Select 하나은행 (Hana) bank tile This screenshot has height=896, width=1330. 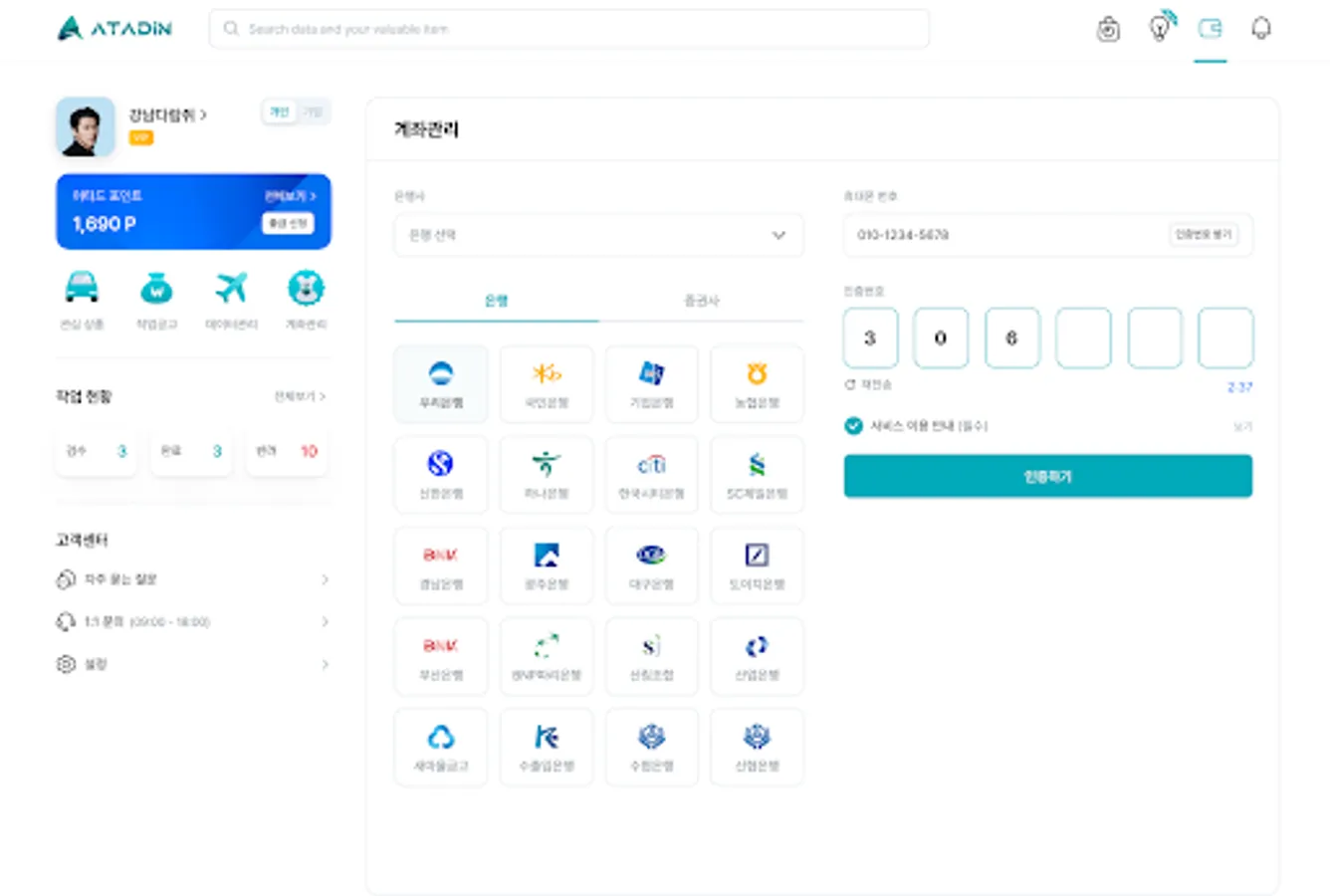(547, 474)
